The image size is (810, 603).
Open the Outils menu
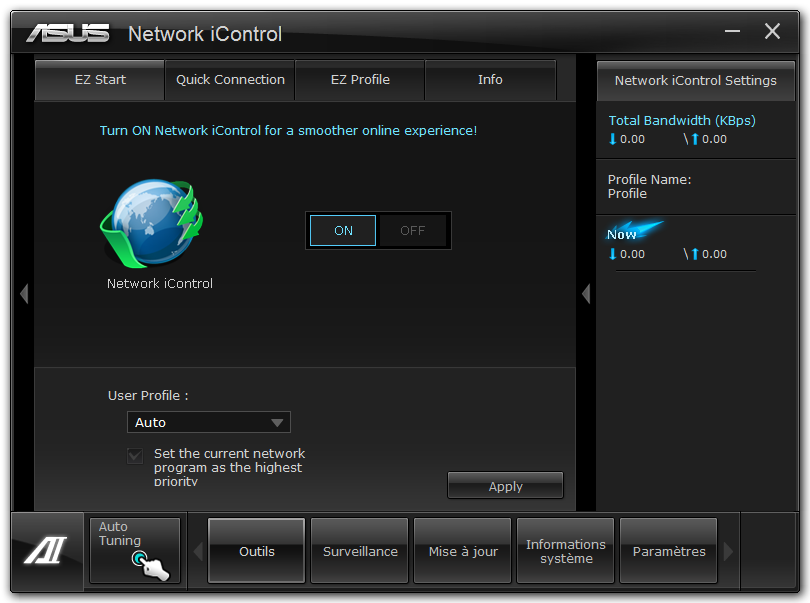(256, 551)
